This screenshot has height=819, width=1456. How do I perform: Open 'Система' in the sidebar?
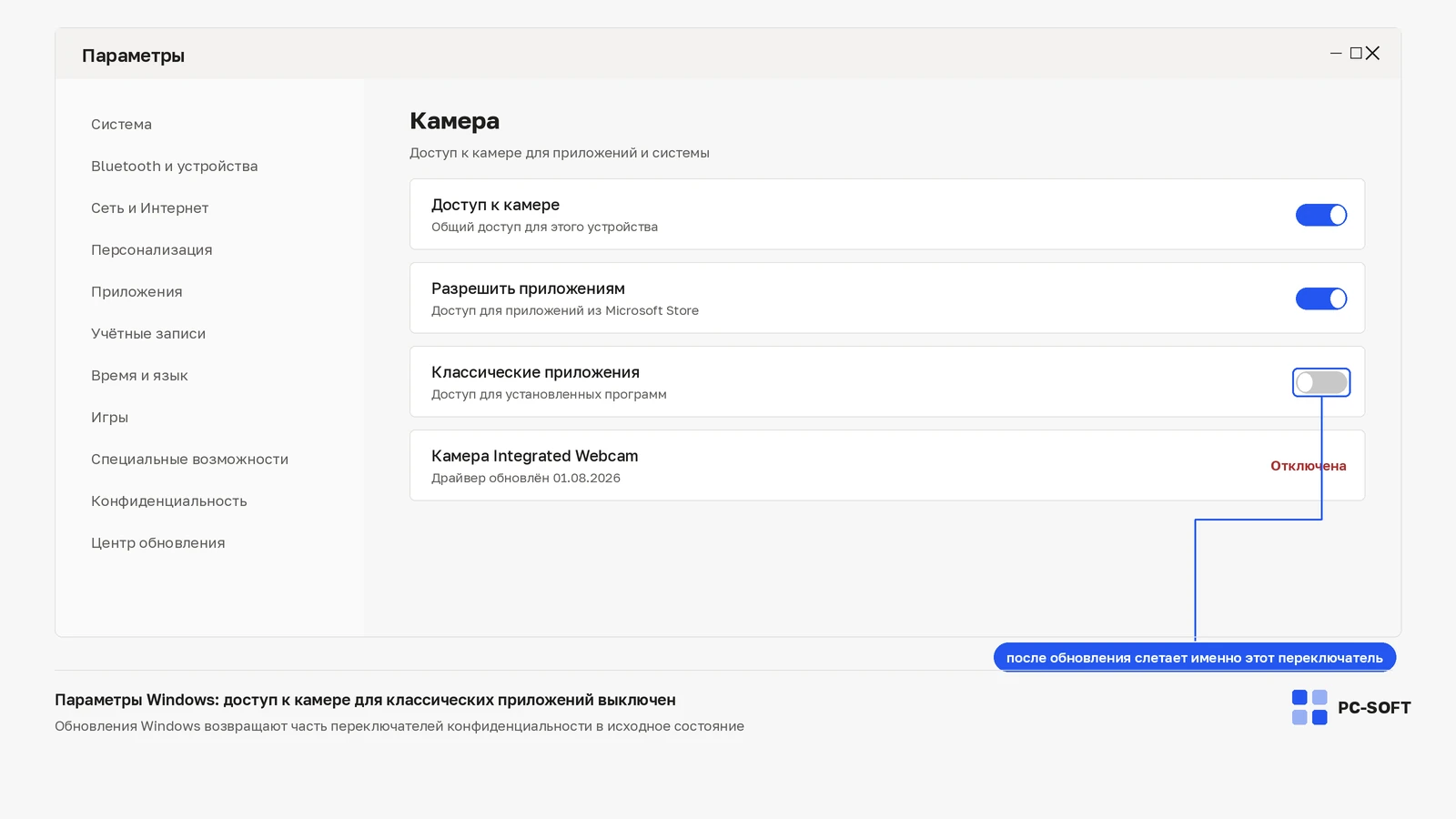click(121, 125)
